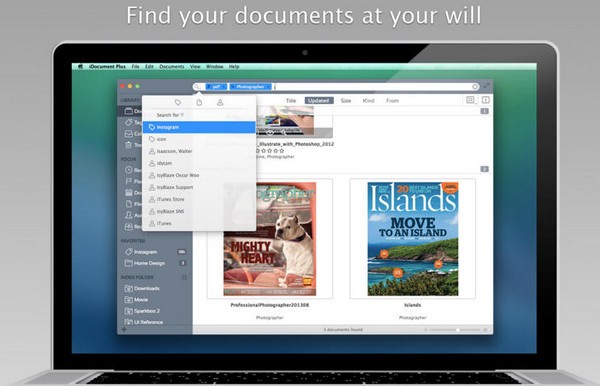Open the grid view mode dropdown

(x=470, y=100)
